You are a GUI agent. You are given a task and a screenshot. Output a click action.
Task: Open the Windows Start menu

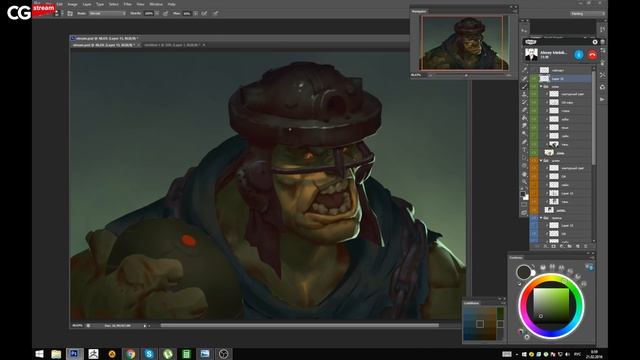pos(39,354)
